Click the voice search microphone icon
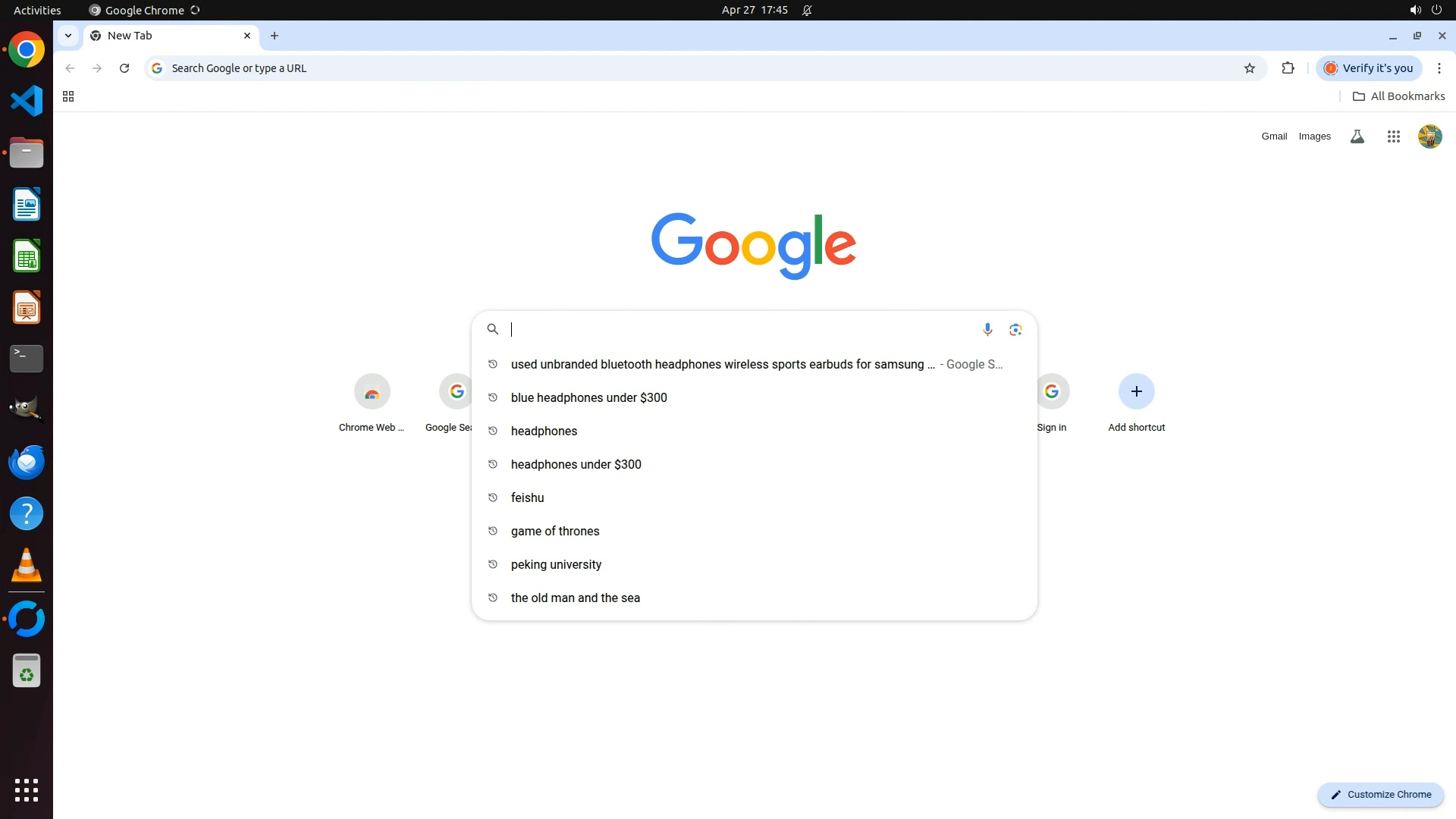This screenshot has width=1456, height=819. [x=987, y=329]
